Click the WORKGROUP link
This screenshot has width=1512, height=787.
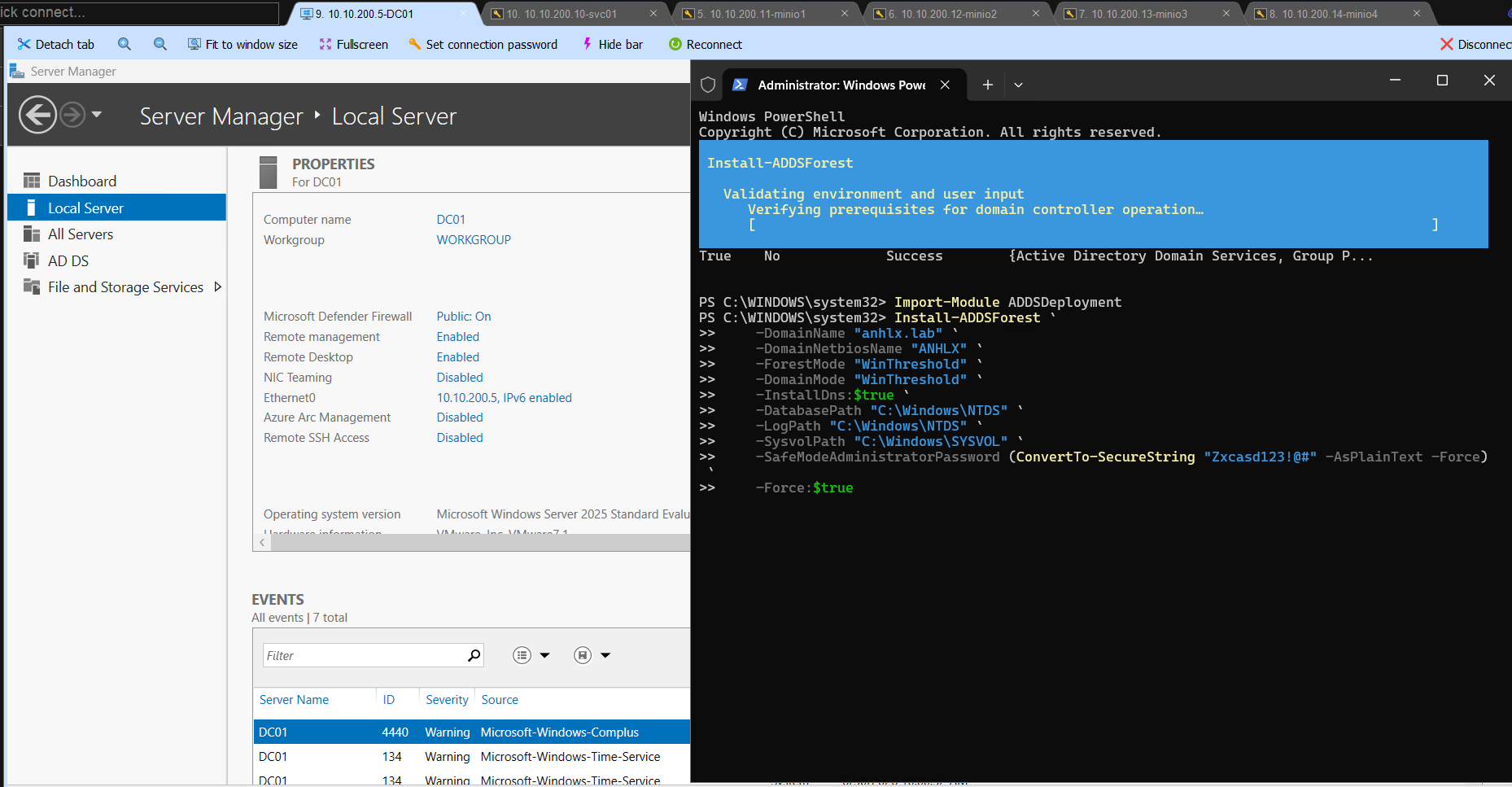pos(474,240)
